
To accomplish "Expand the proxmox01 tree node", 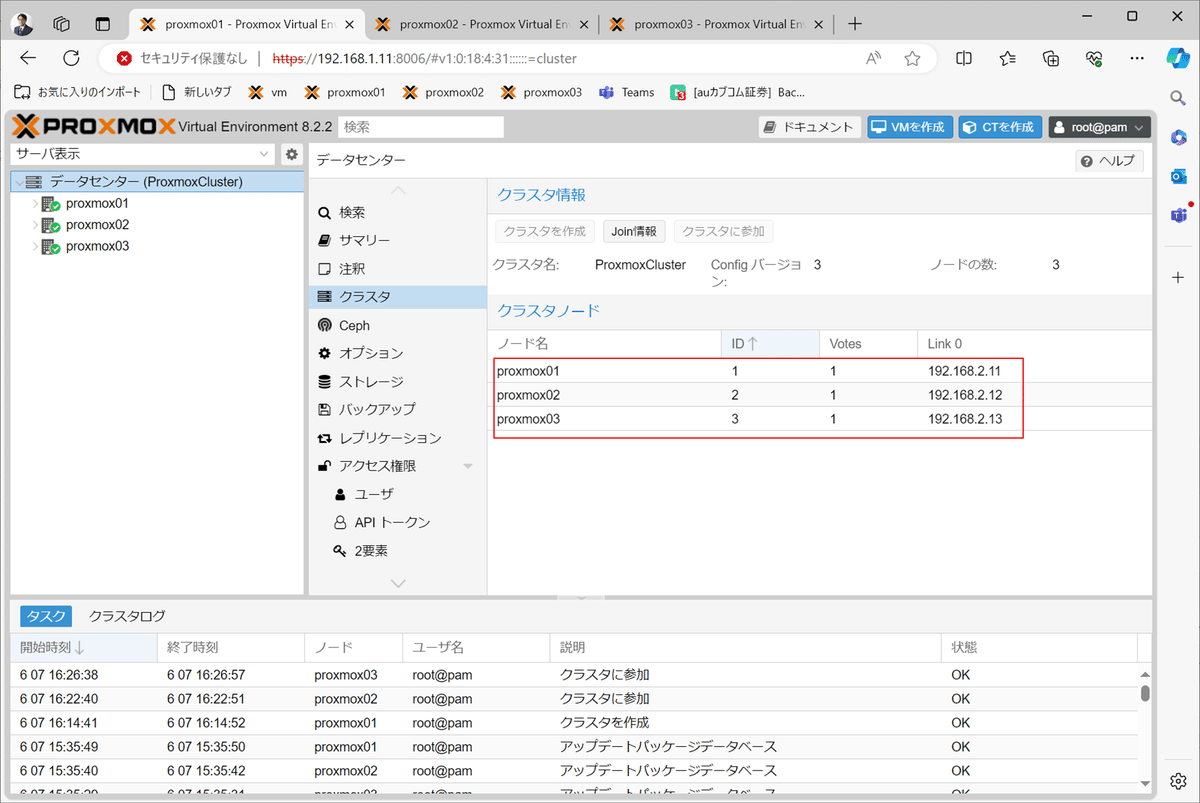I will (x=35, y=204).
